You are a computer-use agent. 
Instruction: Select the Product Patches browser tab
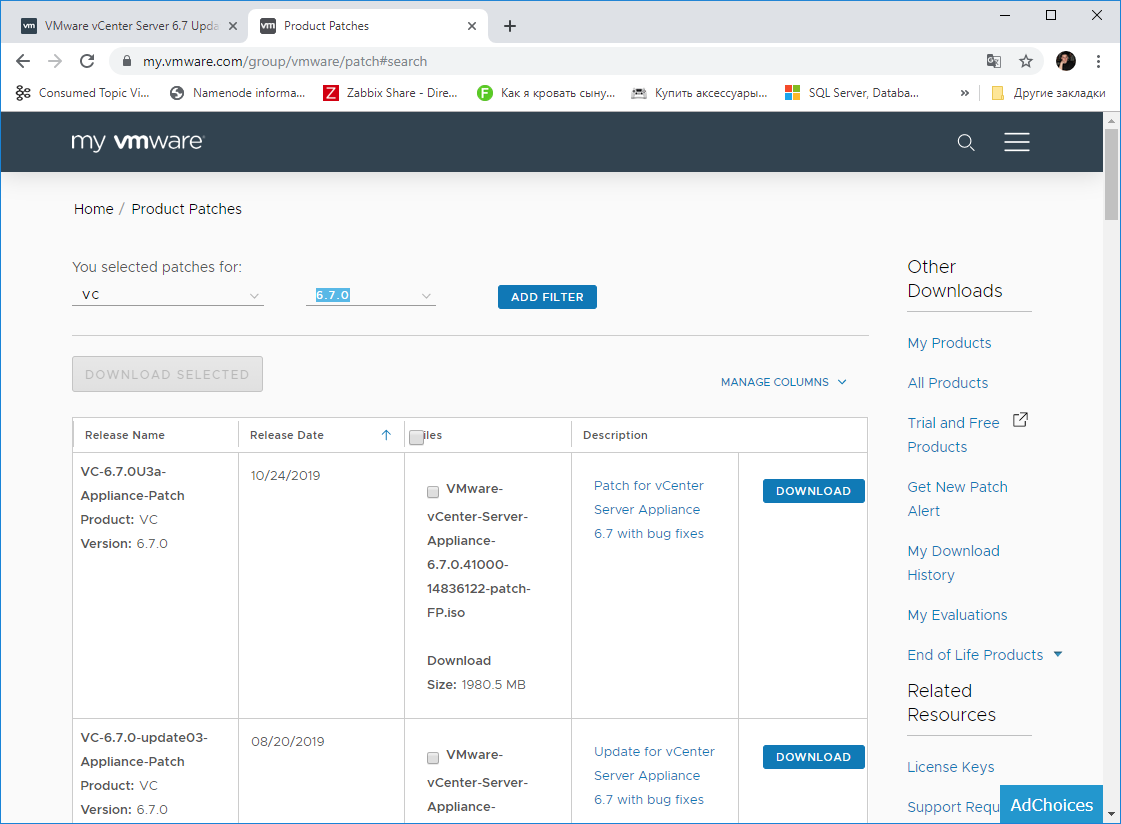(x=367, y=26)
